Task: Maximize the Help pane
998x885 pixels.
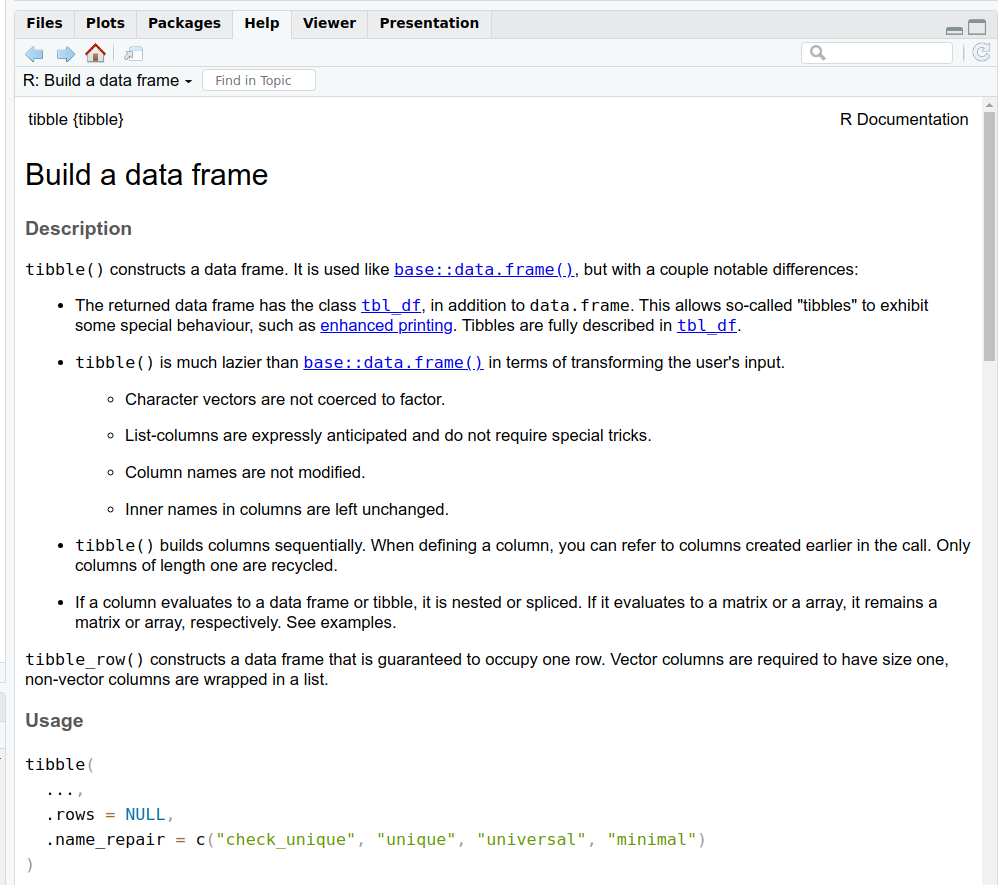Action: pos(977,28)
